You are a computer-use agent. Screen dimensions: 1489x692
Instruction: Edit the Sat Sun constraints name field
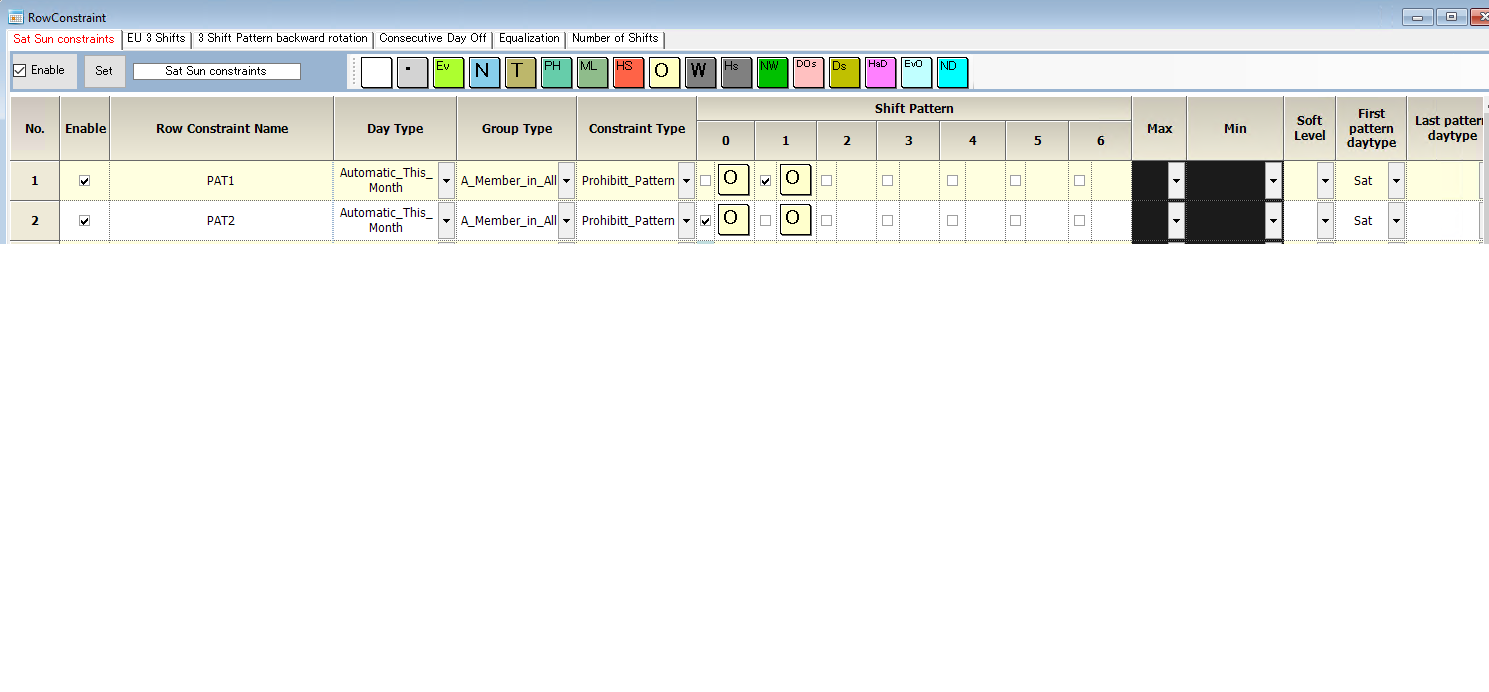(x=217, y=71)
